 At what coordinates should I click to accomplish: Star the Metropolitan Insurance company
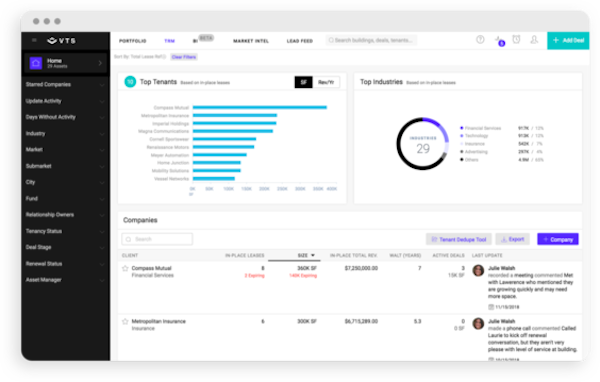pyautogui.click(x=125, y=322)
